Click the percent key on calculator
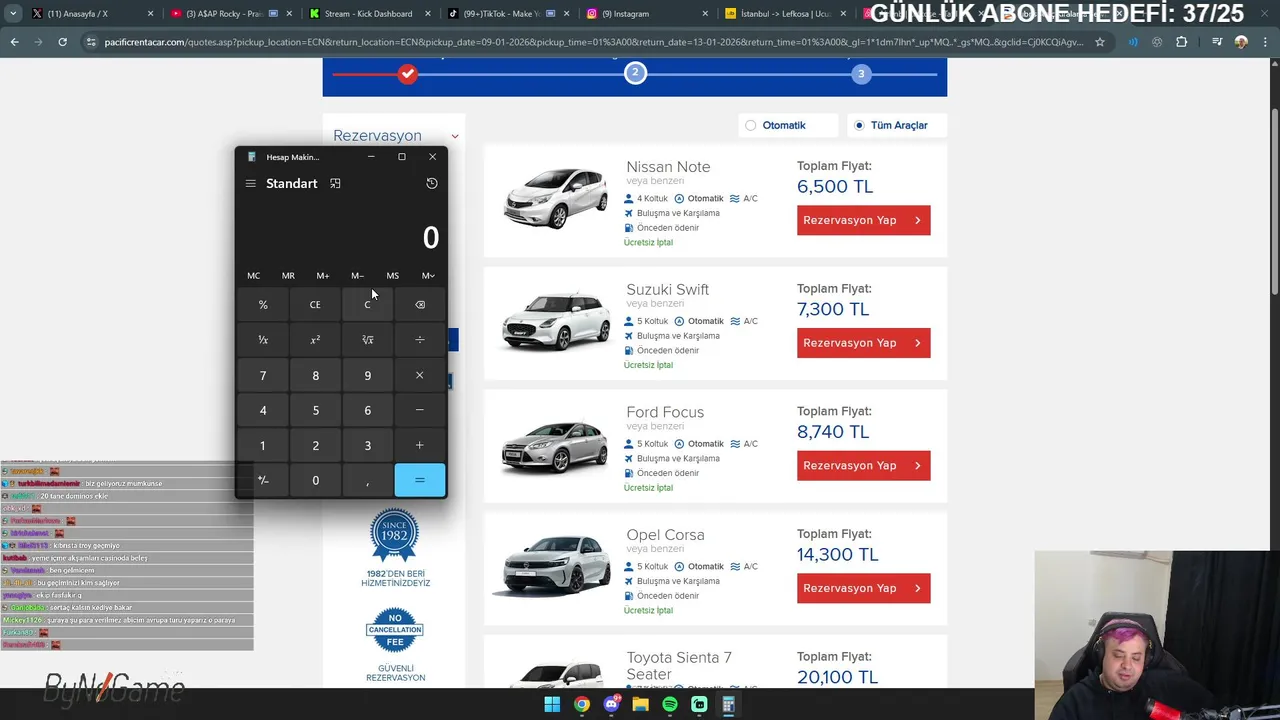 (x=263, y=305)
